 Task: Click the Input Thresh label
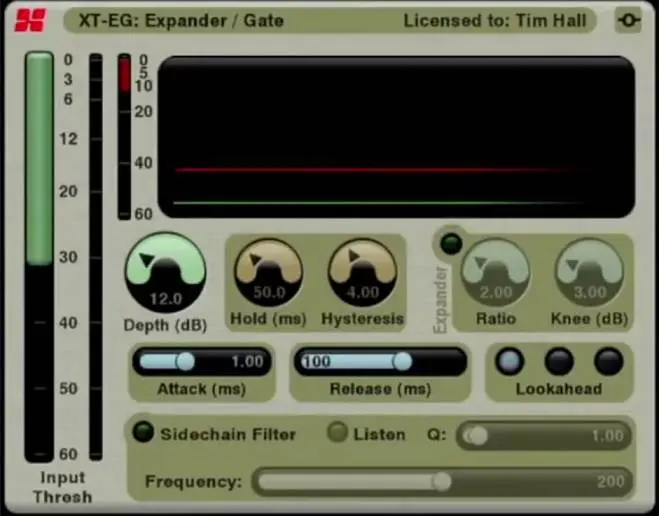[63, 487]
